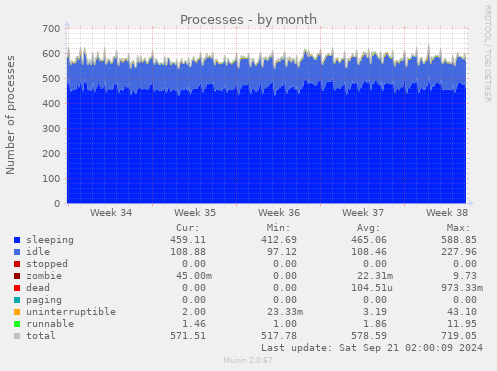Click the total current value 571.51
Viewport: 497px width, 371px height.
[188, 336]
